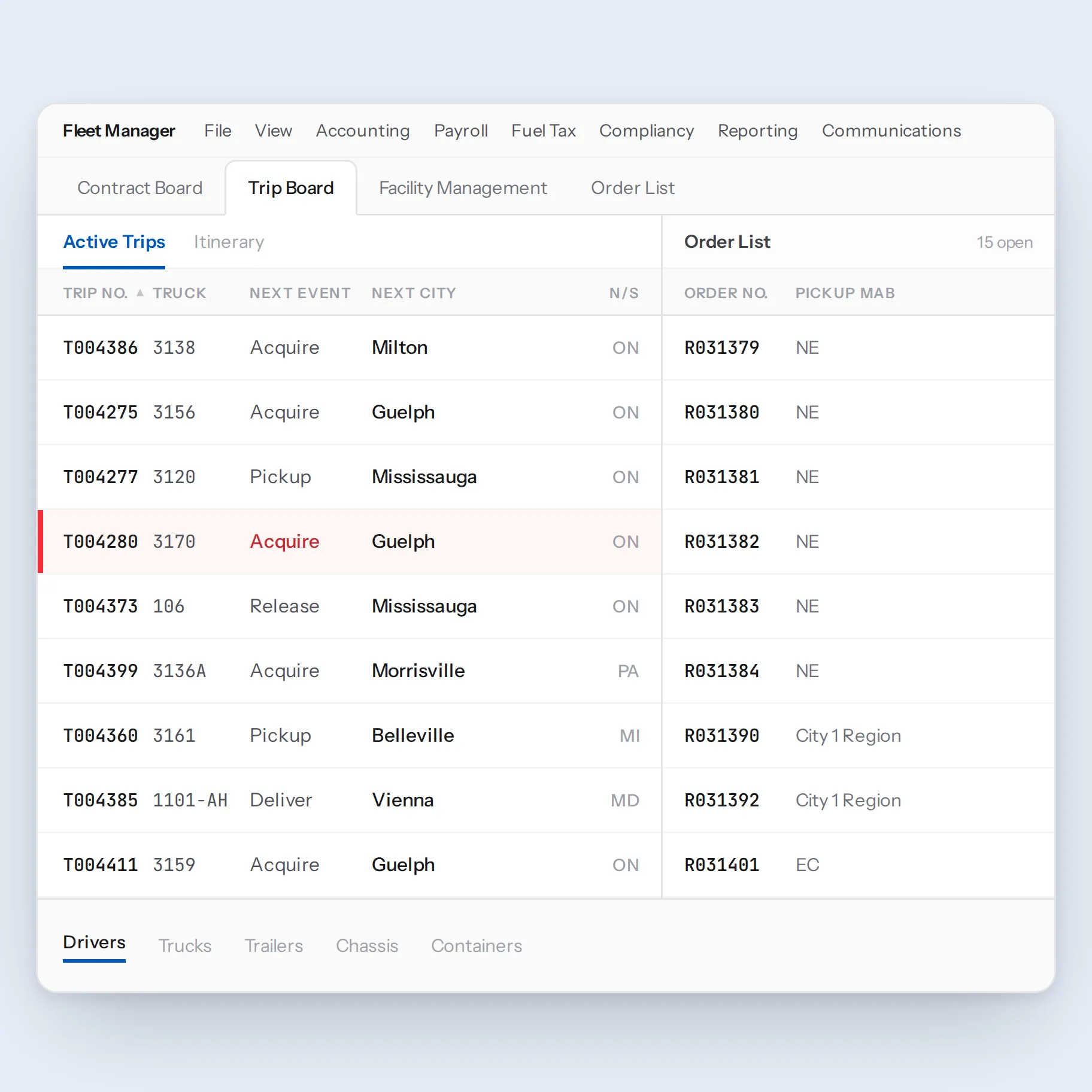Click the MD state cell
Screen dimensions: 1092x1092
click(625, 800)
